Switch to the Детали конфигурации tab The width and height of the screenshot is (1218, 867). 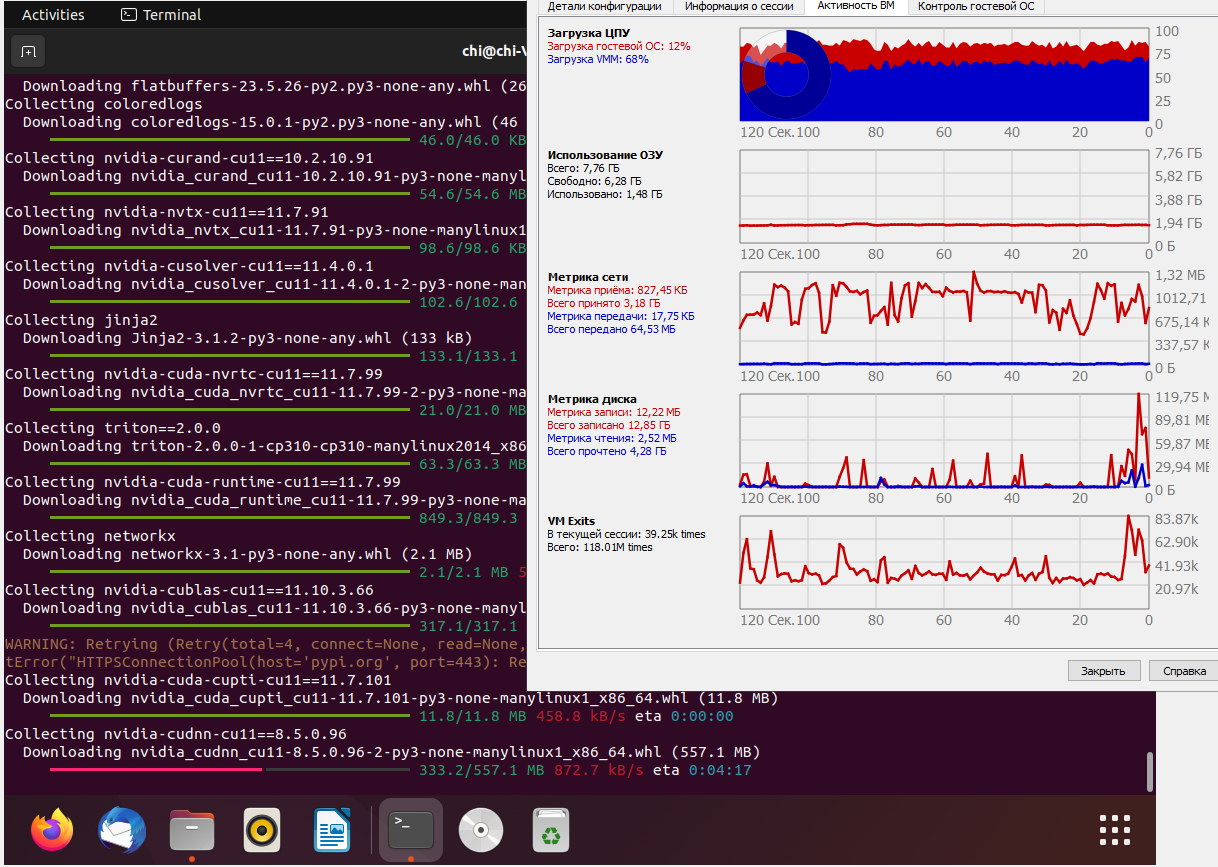604,6
